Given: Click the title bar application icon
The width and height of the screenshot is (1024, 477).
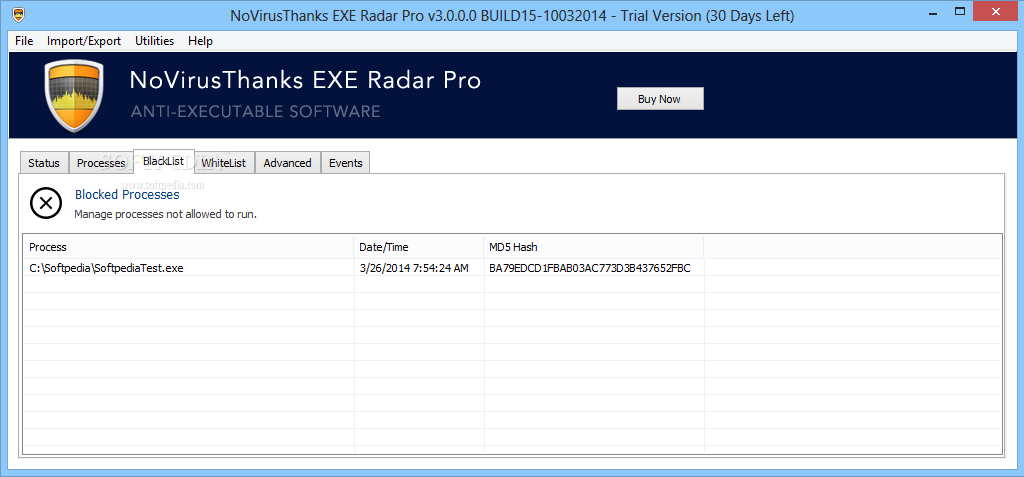Looking at the screenshot, I should pyautogui.click(x=20, y=14).
